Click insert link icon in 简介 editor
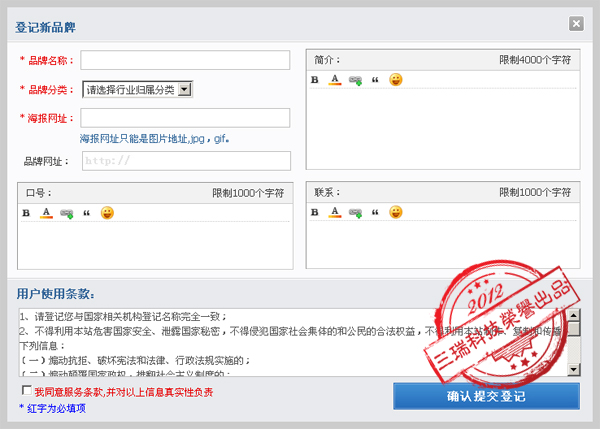This screenshot has width=600, height=429. 355,80
